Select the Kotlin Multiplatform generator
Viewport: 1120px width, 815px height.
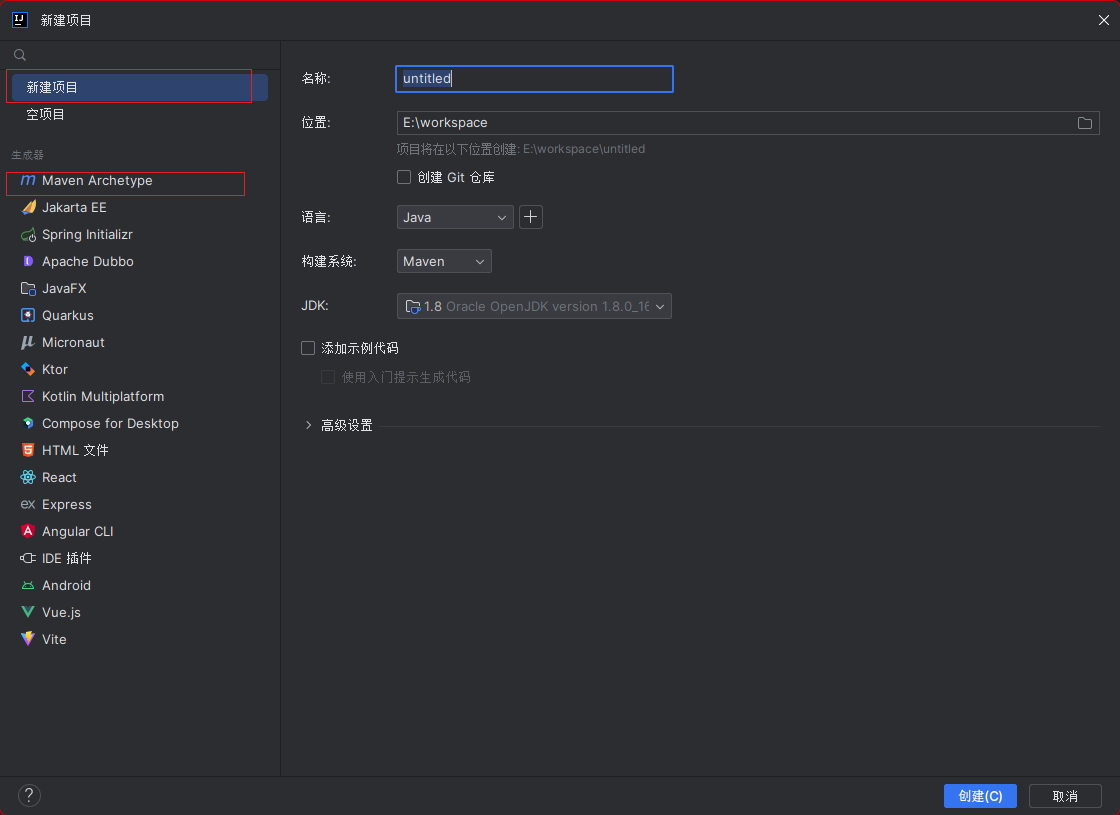point(140,396)
